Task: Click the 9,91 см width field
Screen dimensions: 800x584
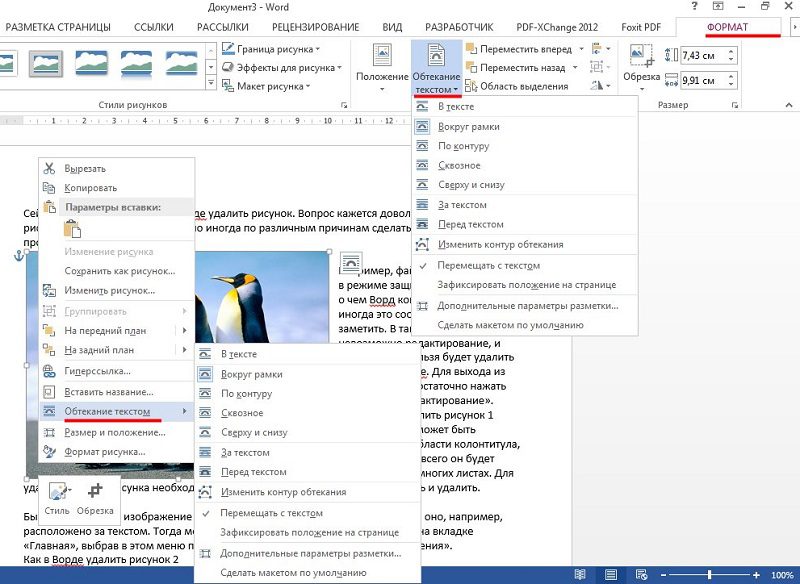Action: click(x=709, y=80)
